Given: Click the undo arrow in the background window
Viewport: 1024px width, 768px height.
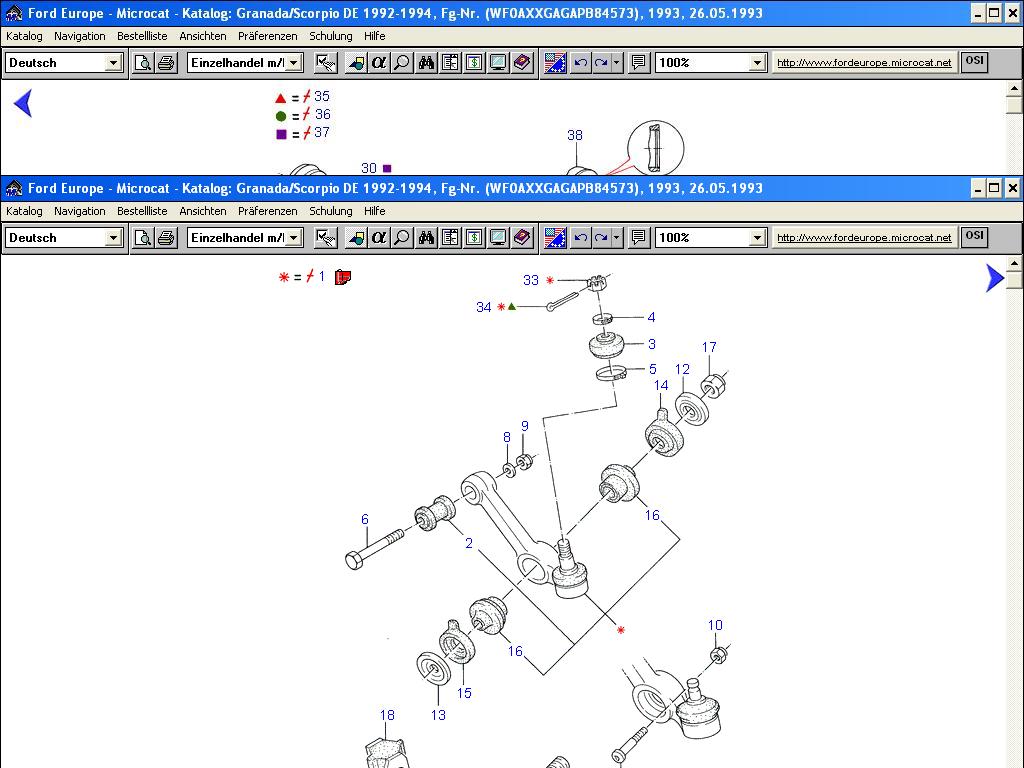Looking at the screenshot, I should pos(580,63).
